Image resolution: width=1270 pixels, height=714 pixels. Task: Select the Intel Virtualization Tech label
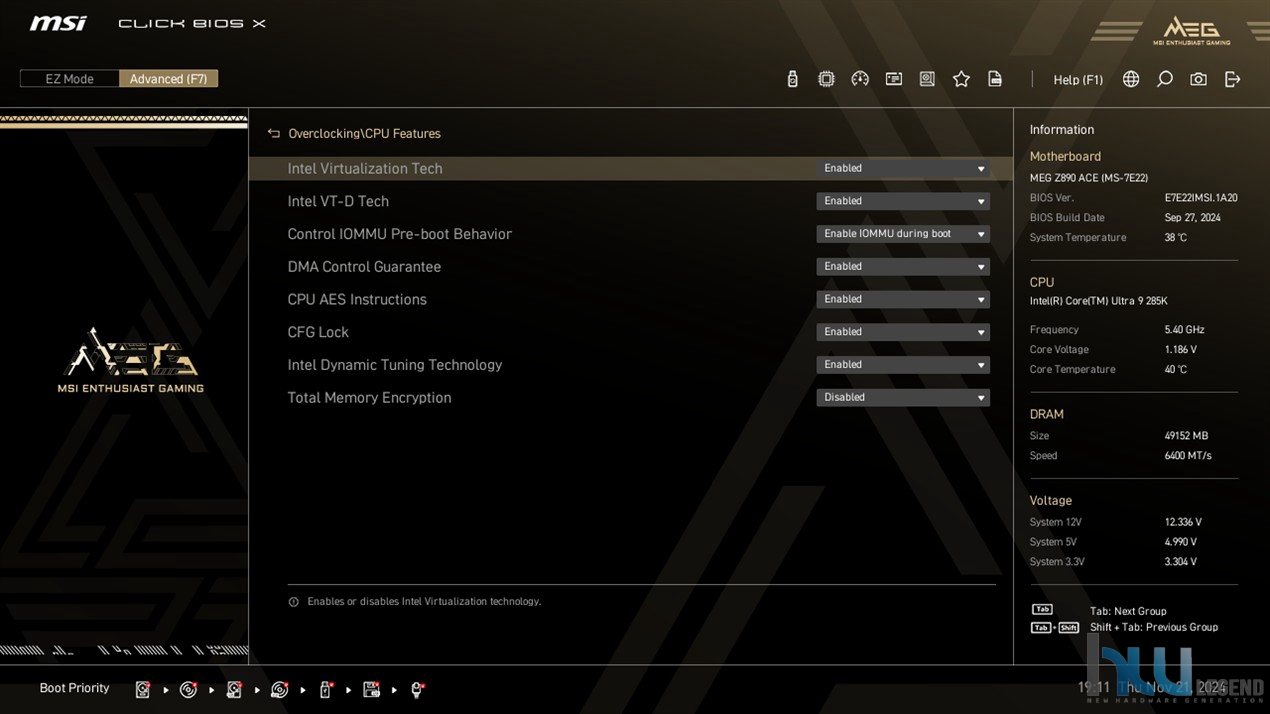tap(365, 169)
